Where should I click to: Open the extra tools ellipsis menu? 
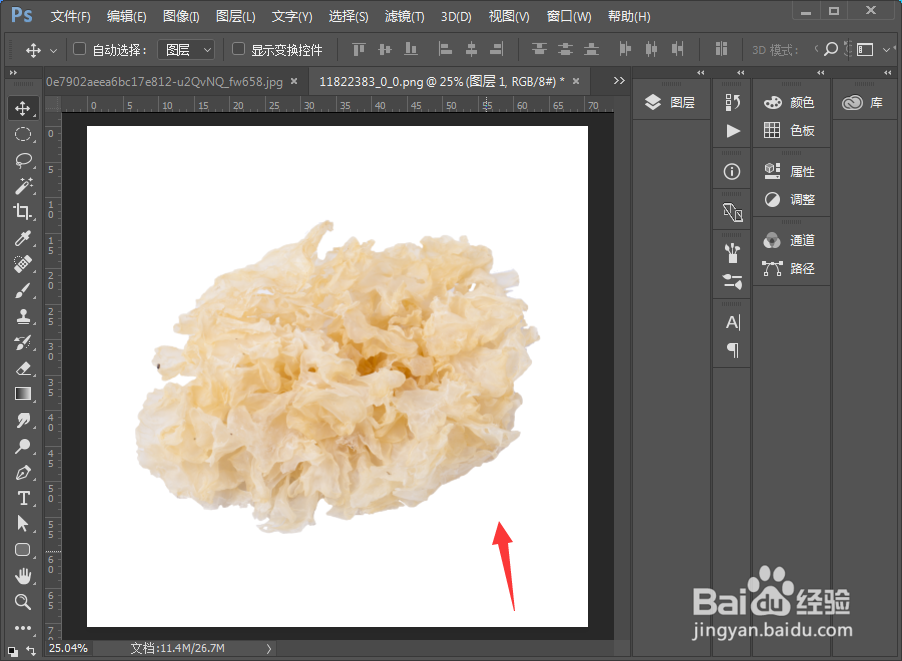tap(23, 628)
